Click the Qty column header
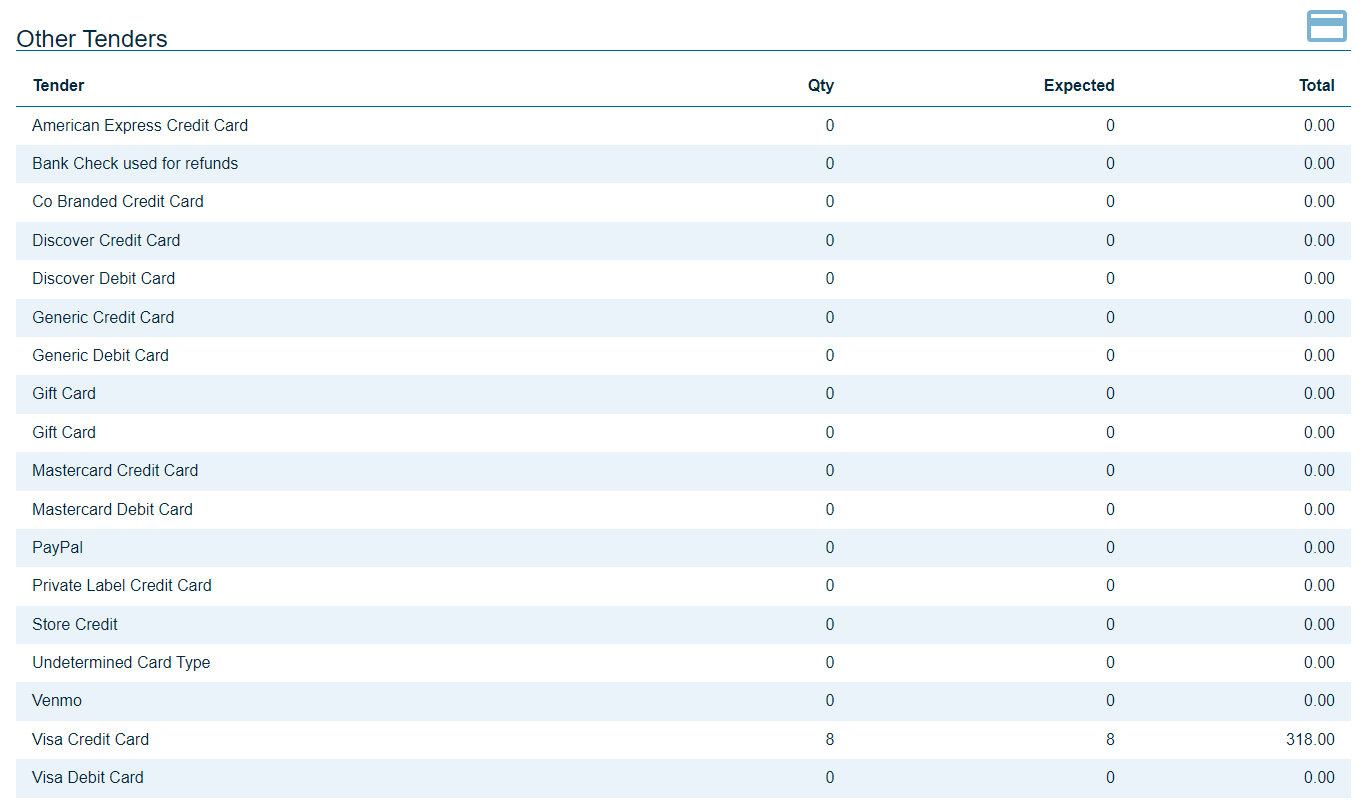This screenshot has width=1365, height=805. (x=820, y=86)
